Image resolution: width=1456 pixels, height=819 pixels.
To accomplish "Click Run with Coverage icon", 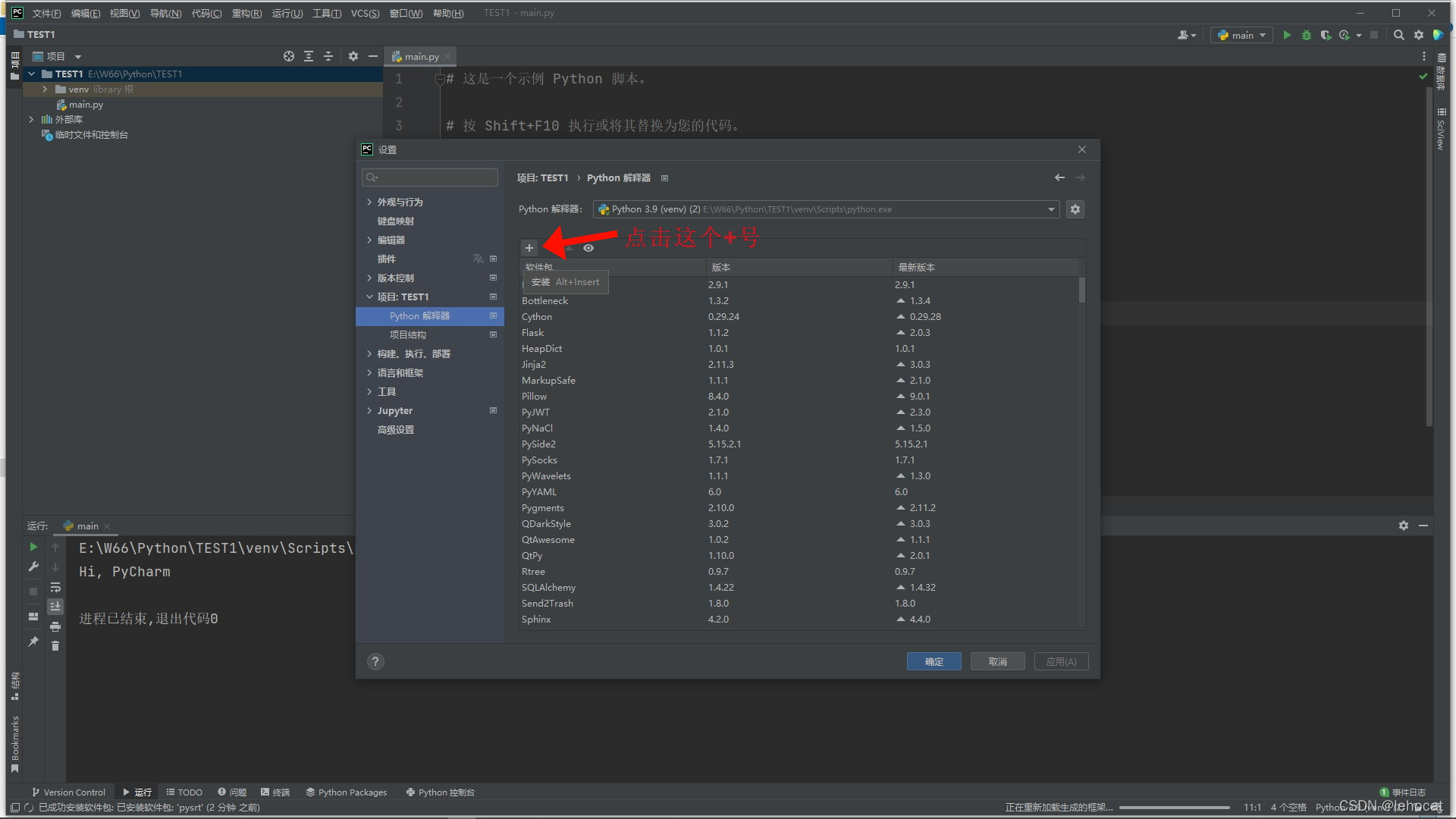I will click(1326, 35).
